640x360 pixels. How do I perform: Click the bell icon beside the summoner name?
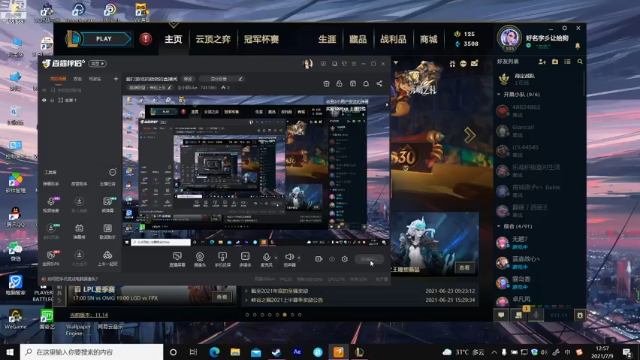[x=578, y=46]
